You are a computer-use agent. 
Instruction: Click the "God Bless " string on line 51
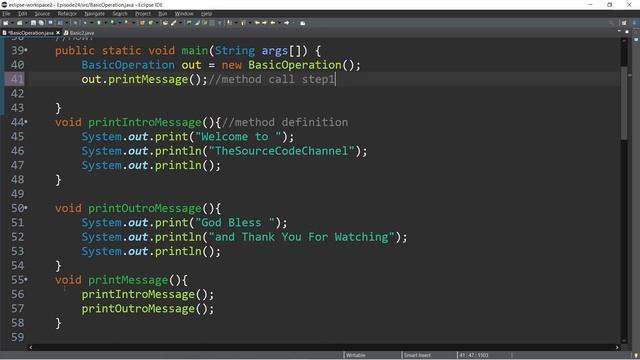click(235, 222)
